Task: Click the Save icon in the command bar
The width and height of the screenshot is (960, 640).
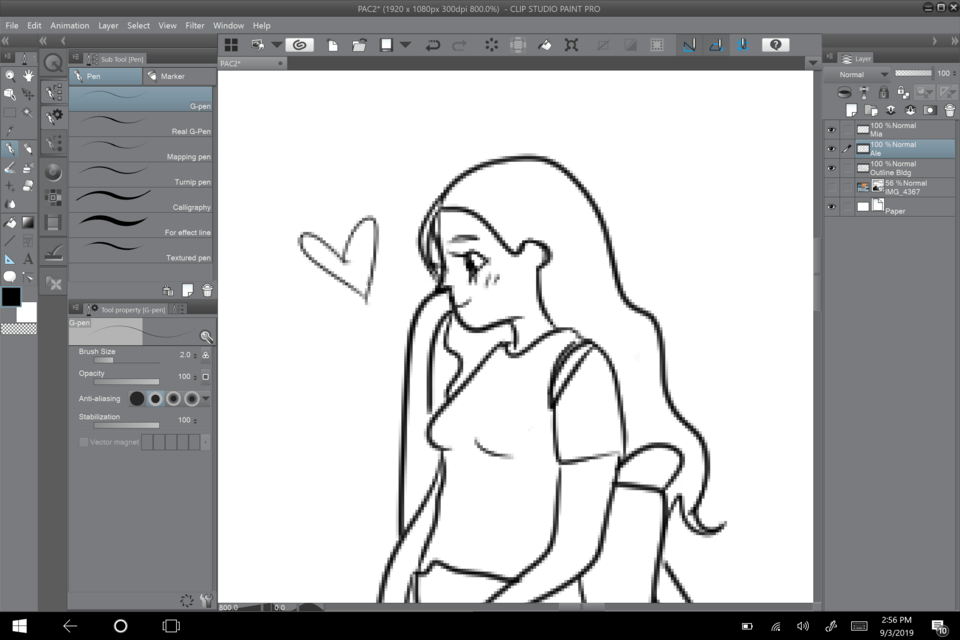Action: [x=385, y=45]
